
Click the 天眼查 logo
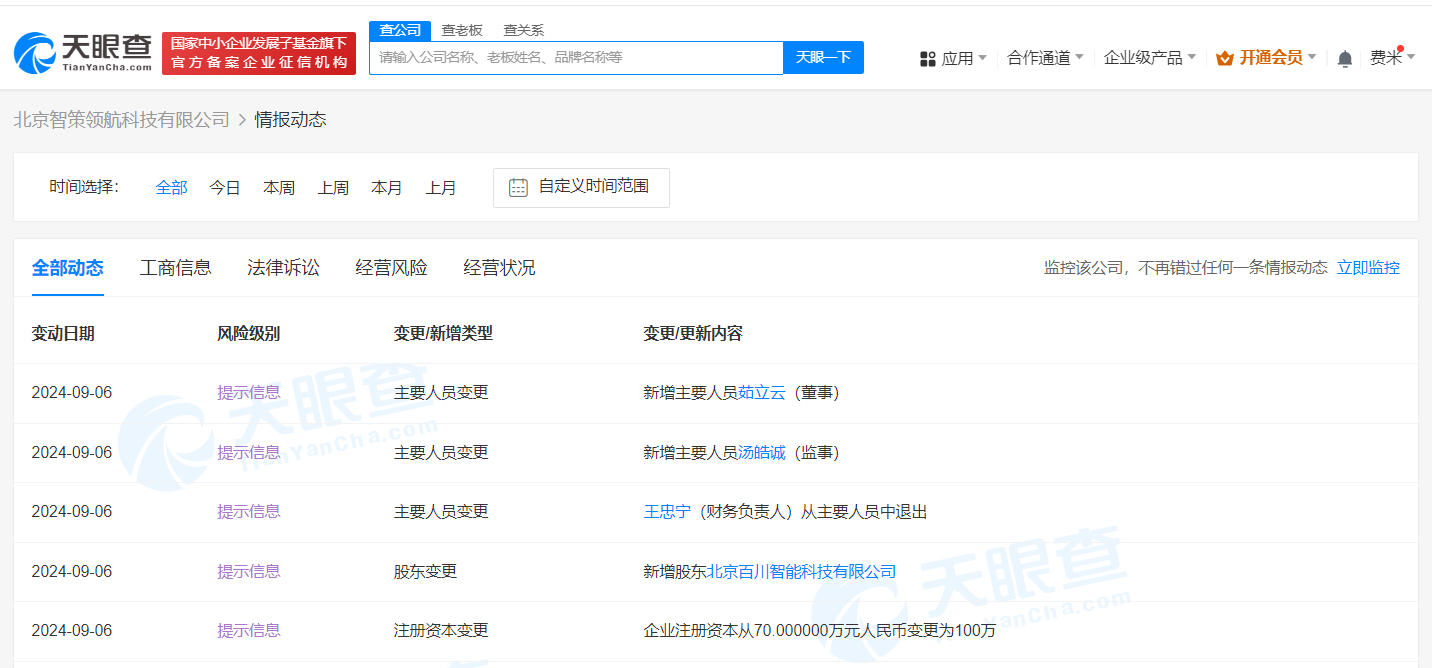[x=83, y=52]
